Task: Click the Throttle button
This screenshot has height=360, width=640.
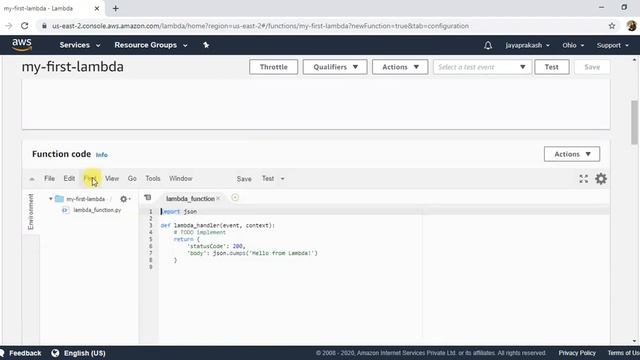Action: click(273, 67)
